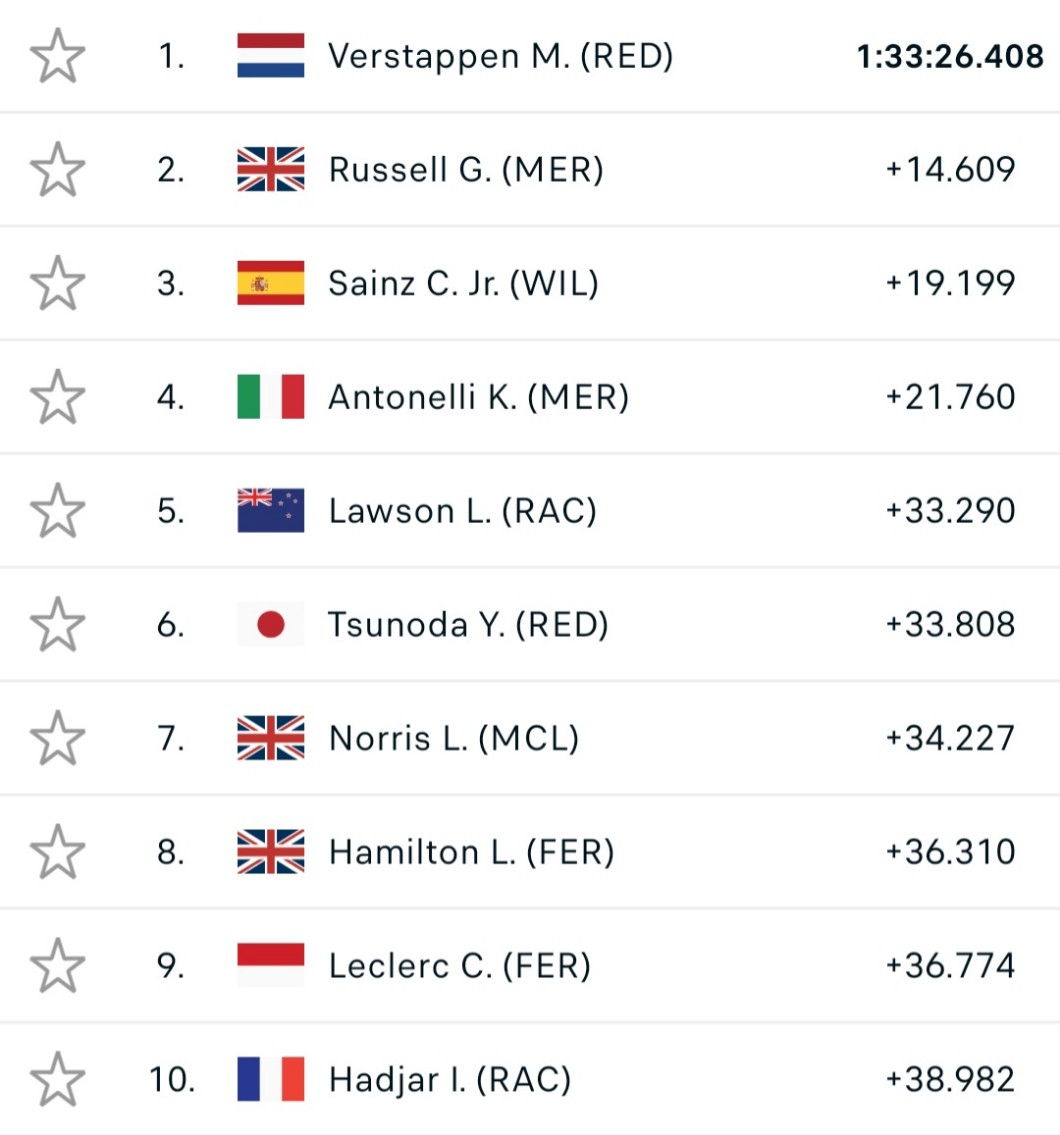Click the Spain flag beside Sainz
Image resolution: width=1060 pixels, height=1135 pixels.
(271, 284)
